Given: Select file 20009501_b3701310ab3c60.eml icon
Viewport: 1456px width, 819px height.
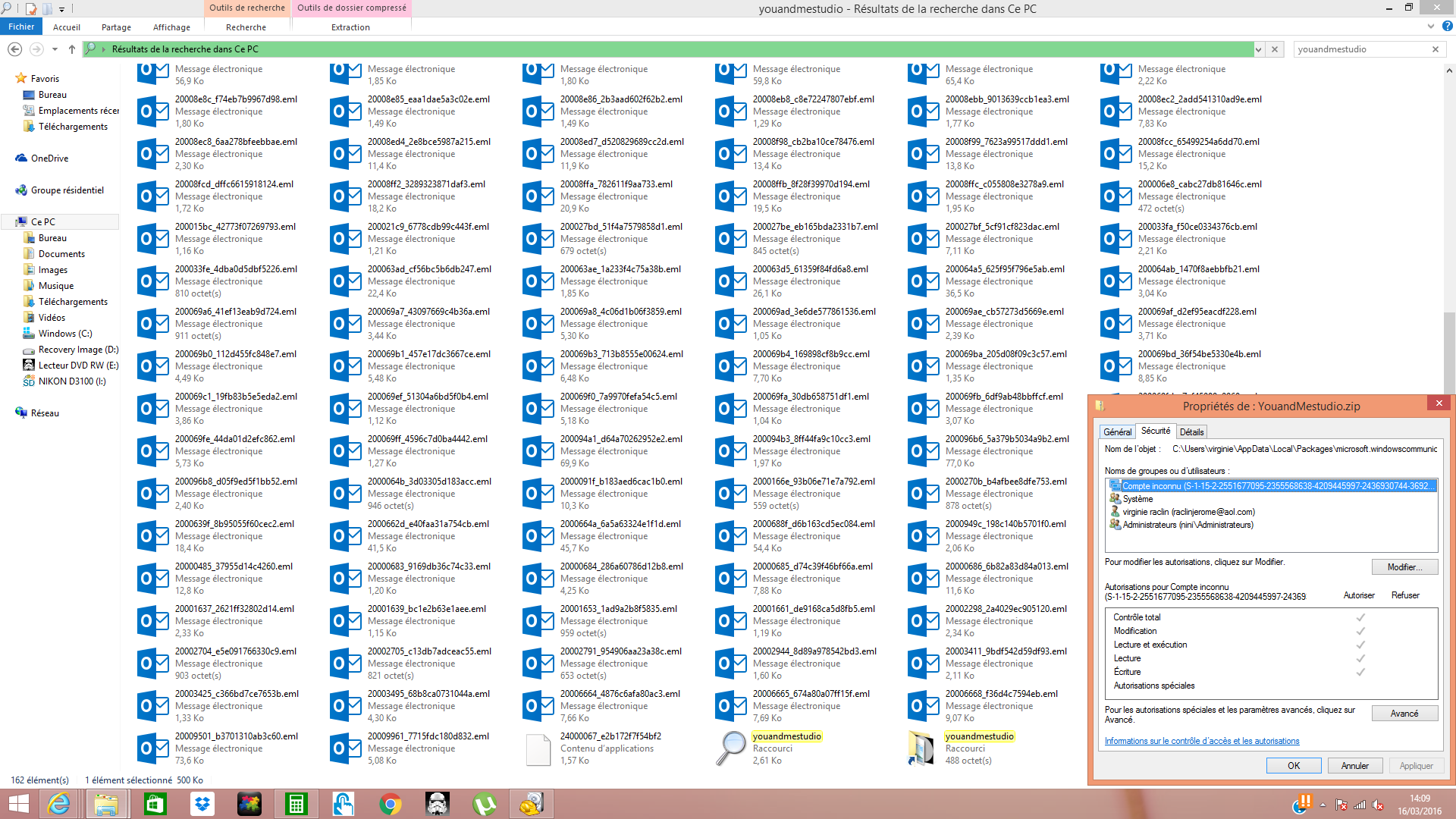Looking at the screenshot, I should point(153,748).
